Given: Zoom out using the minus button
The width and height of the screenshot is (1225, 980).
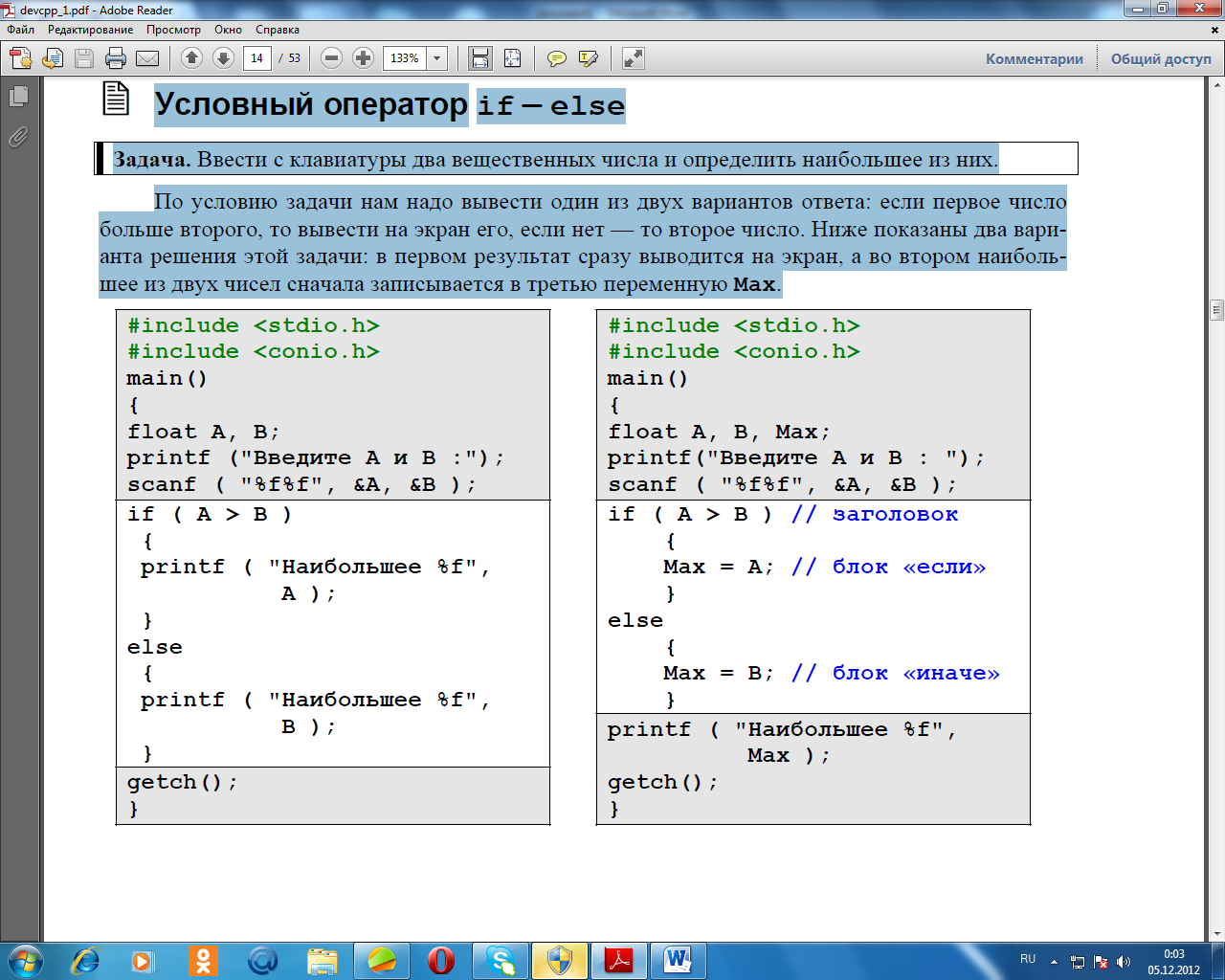Looking at the screenshot, I should 331,58.
